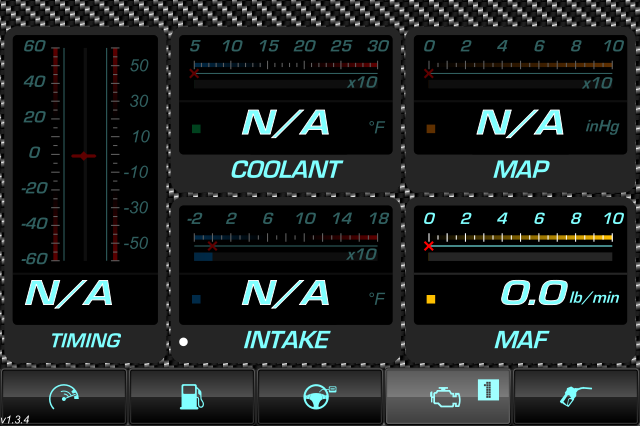This screenshot has height=426, width=640.
Task: Click the INTAKE label
Action: (287, 340)
